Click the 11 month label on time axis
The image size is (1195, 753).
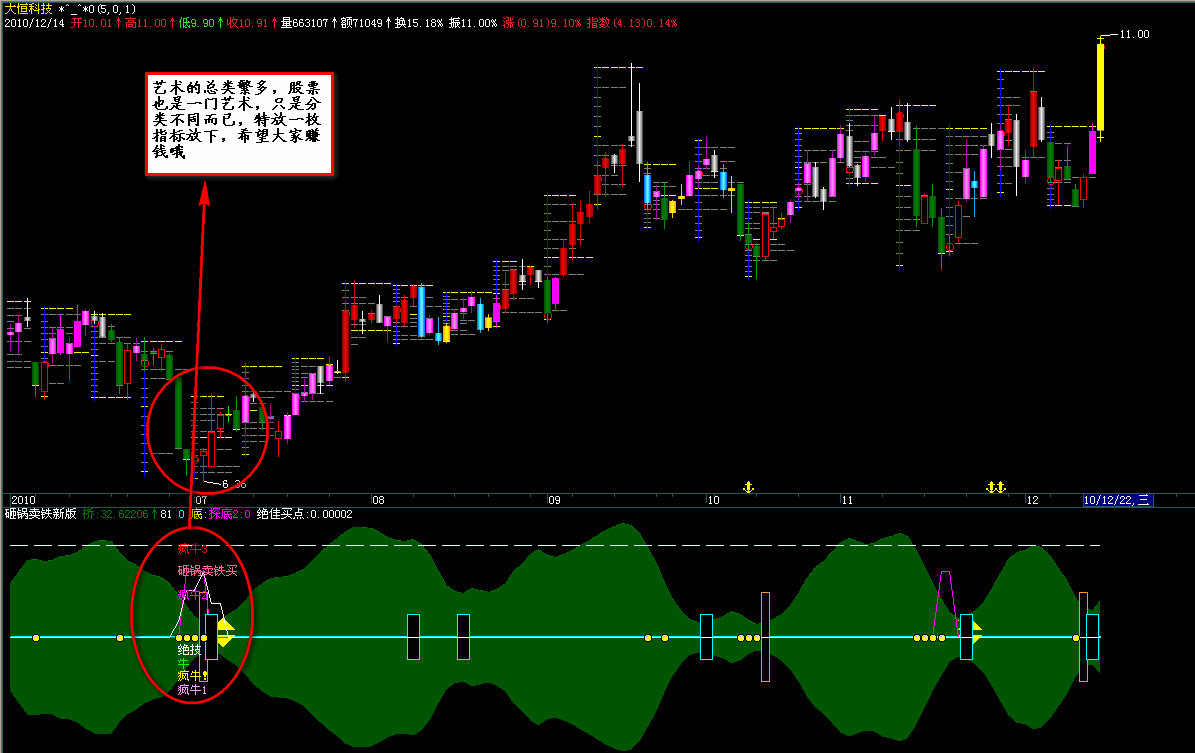click(847, 500)
